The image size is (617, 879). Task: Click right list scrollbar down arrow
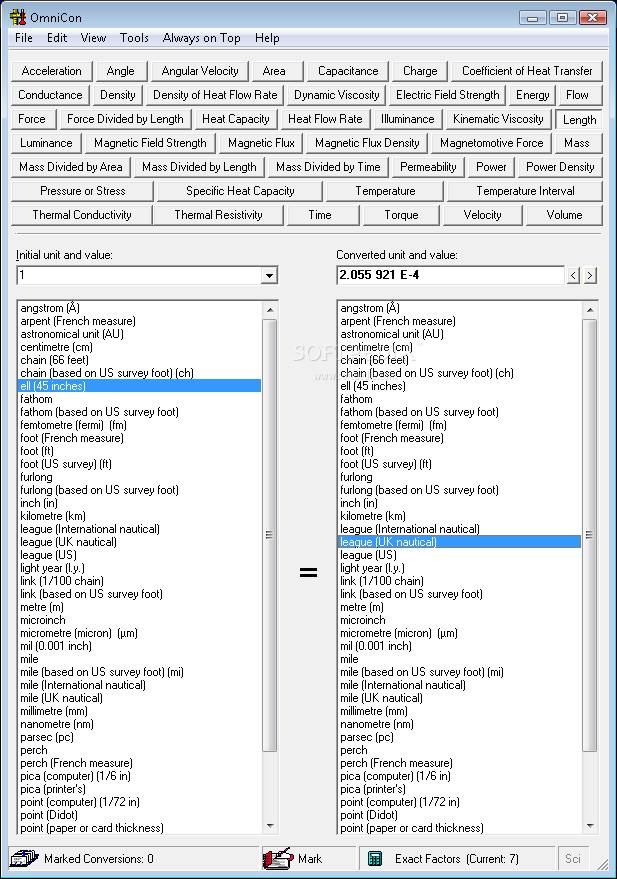point(590,826)
